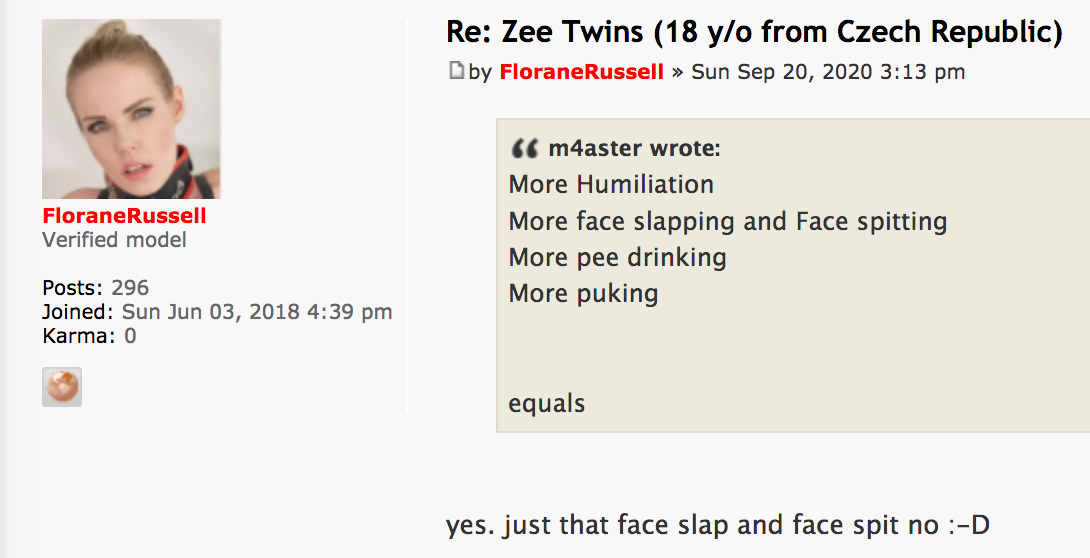Screen dimensions: 1090x558
Task: Click the joined date Sun Jun 03, 2018
Action: tap(257, 312)
